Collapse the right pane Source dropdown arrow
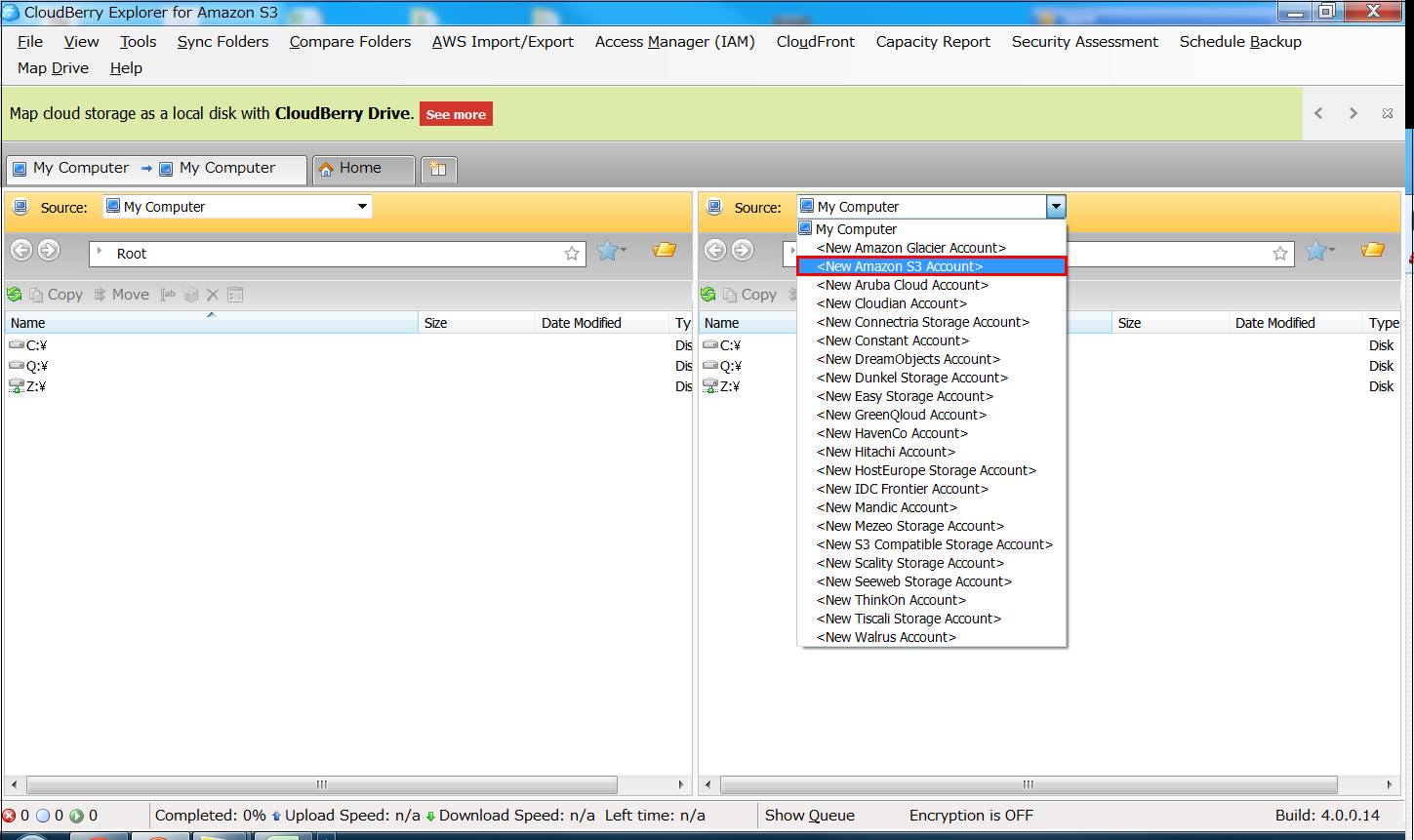Viewport: 1414px width, 840px height. 1055,207
